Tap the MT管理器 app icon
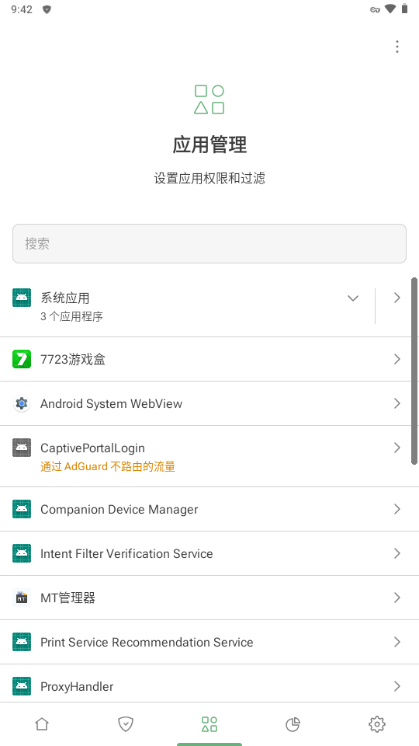Viewport: 419px width, 746px height. (x=21, y=598)
